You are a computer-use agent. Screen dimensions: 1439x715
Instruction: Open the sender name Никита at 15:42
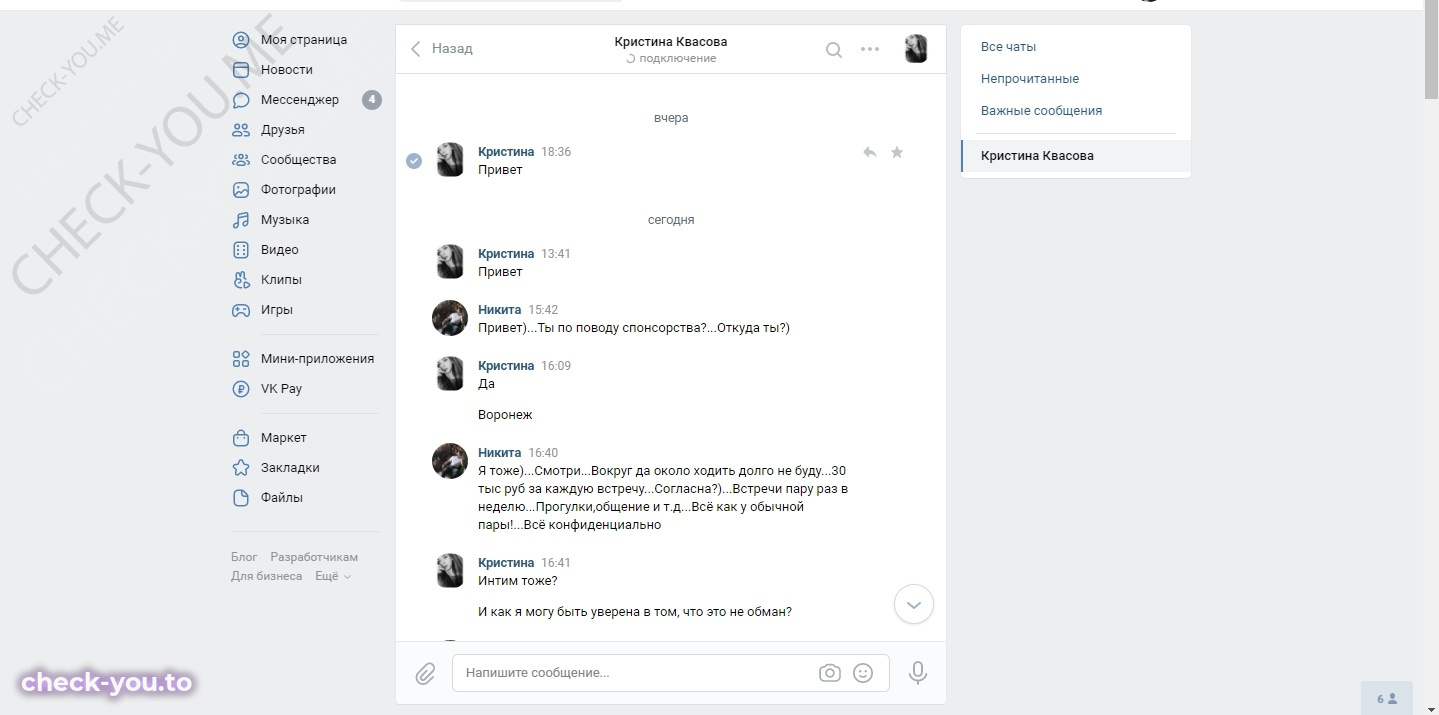(500, 310)
